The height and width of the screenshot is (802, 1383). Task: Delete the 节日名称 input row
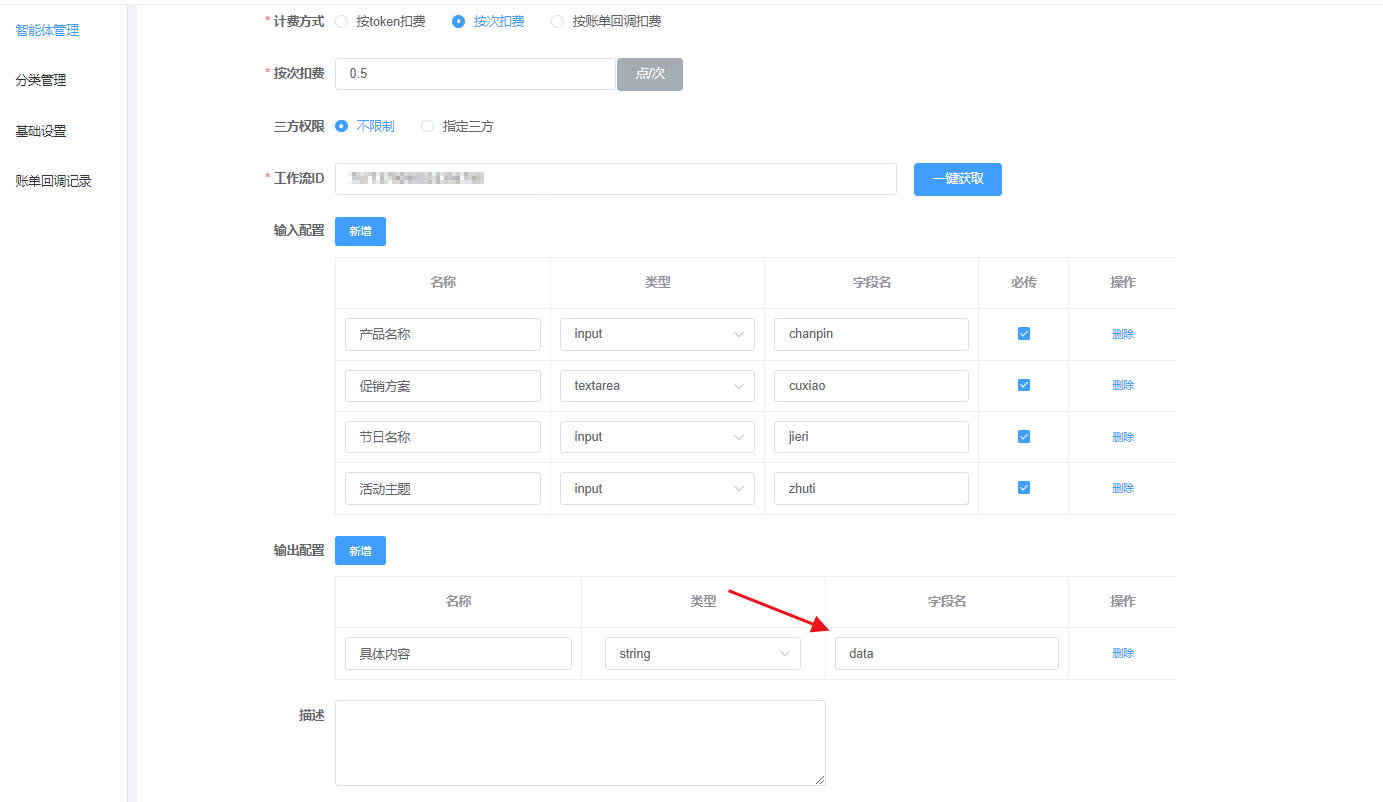(1123, 437)
